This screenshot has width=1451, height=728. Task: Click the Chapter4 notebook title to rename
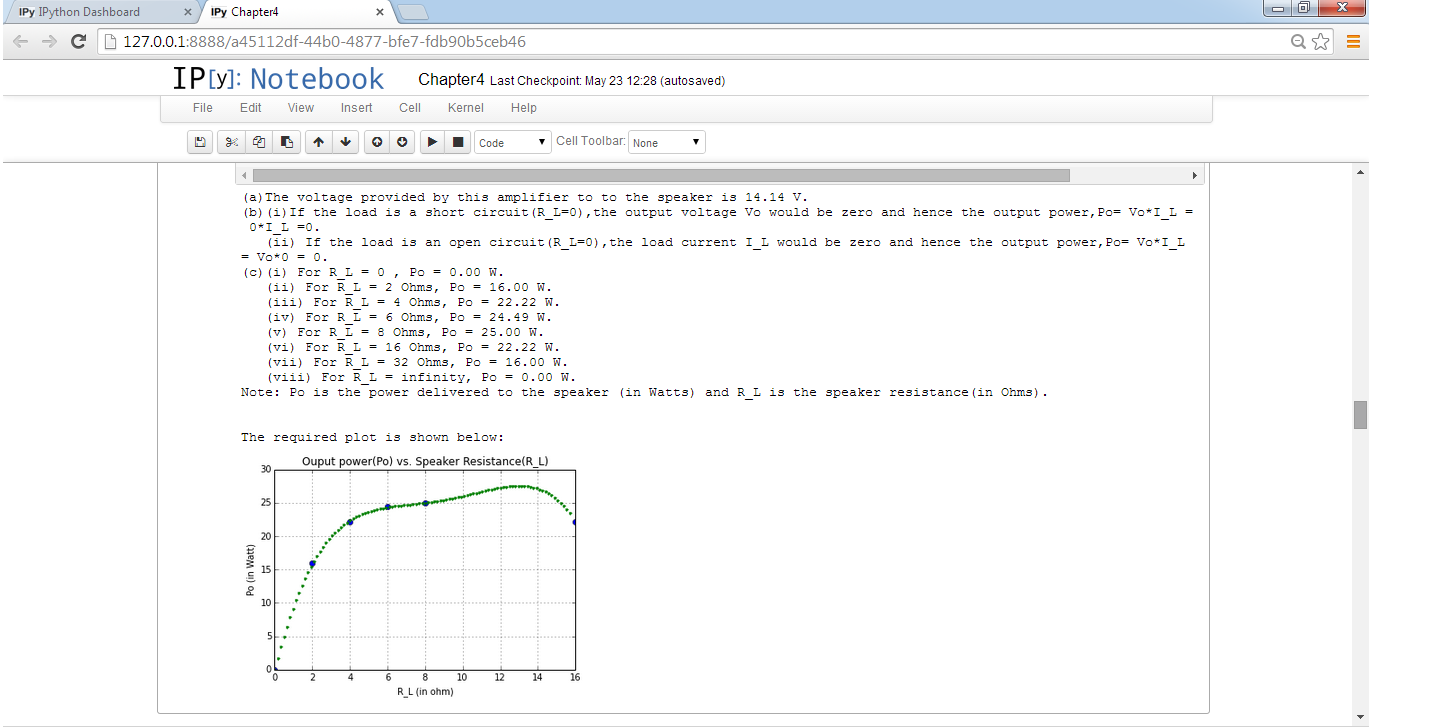point(451,80)
